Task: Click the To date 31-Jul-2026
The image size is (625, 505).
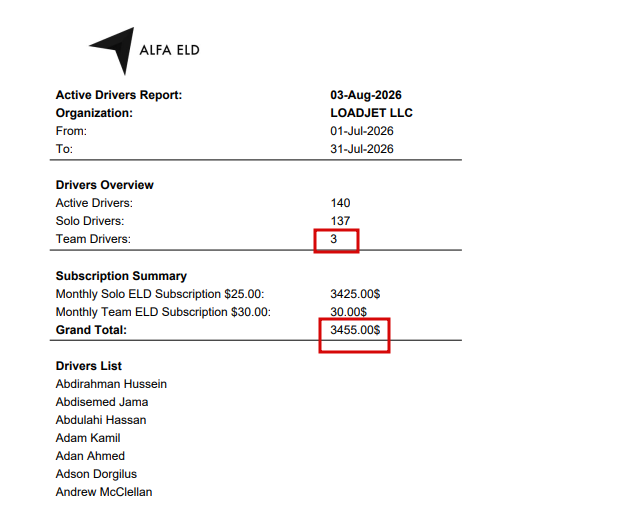Action: 362,149
